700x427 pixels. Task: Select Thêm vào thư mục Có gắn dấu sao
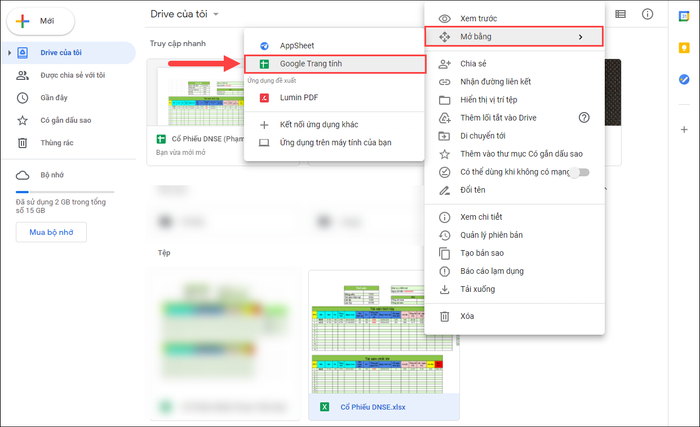pos(514,154)
